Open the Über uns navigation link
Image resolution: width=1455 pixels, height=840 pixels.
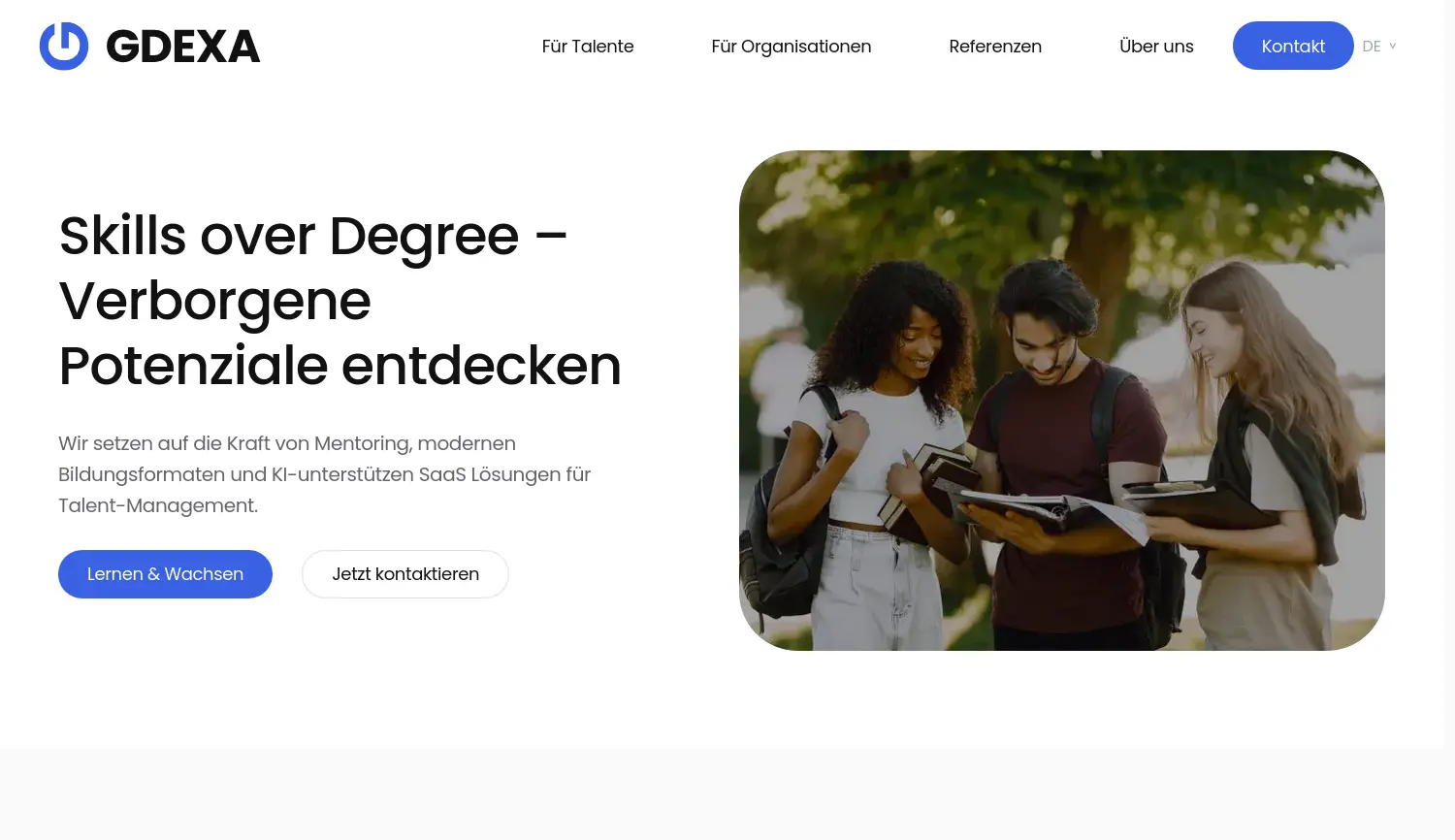(1156, 46)
